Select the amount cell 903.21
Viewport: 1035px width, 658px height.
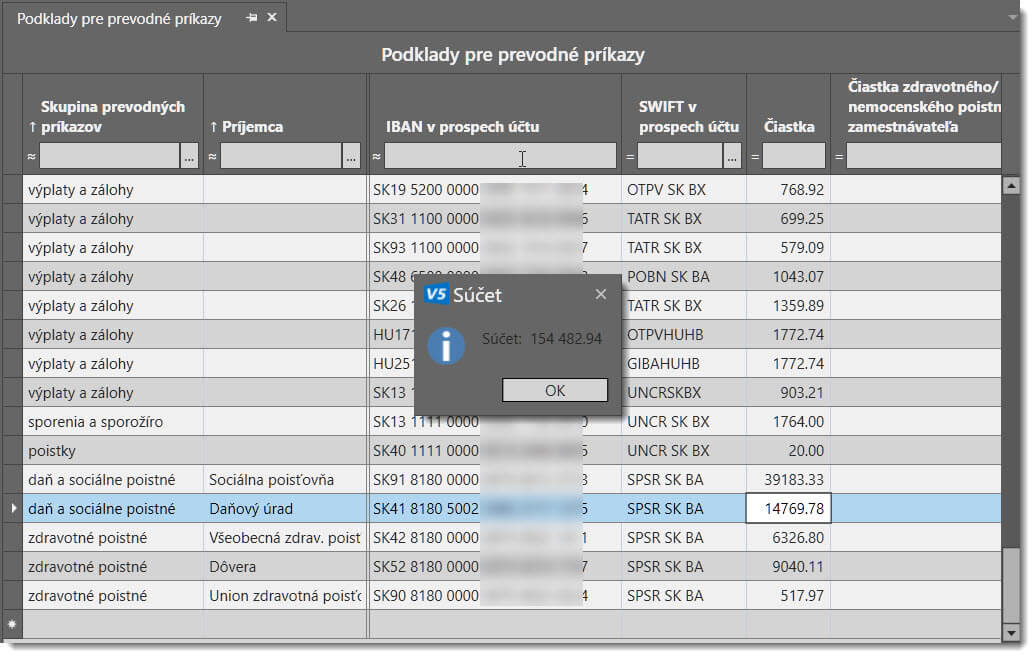[788, 393]
